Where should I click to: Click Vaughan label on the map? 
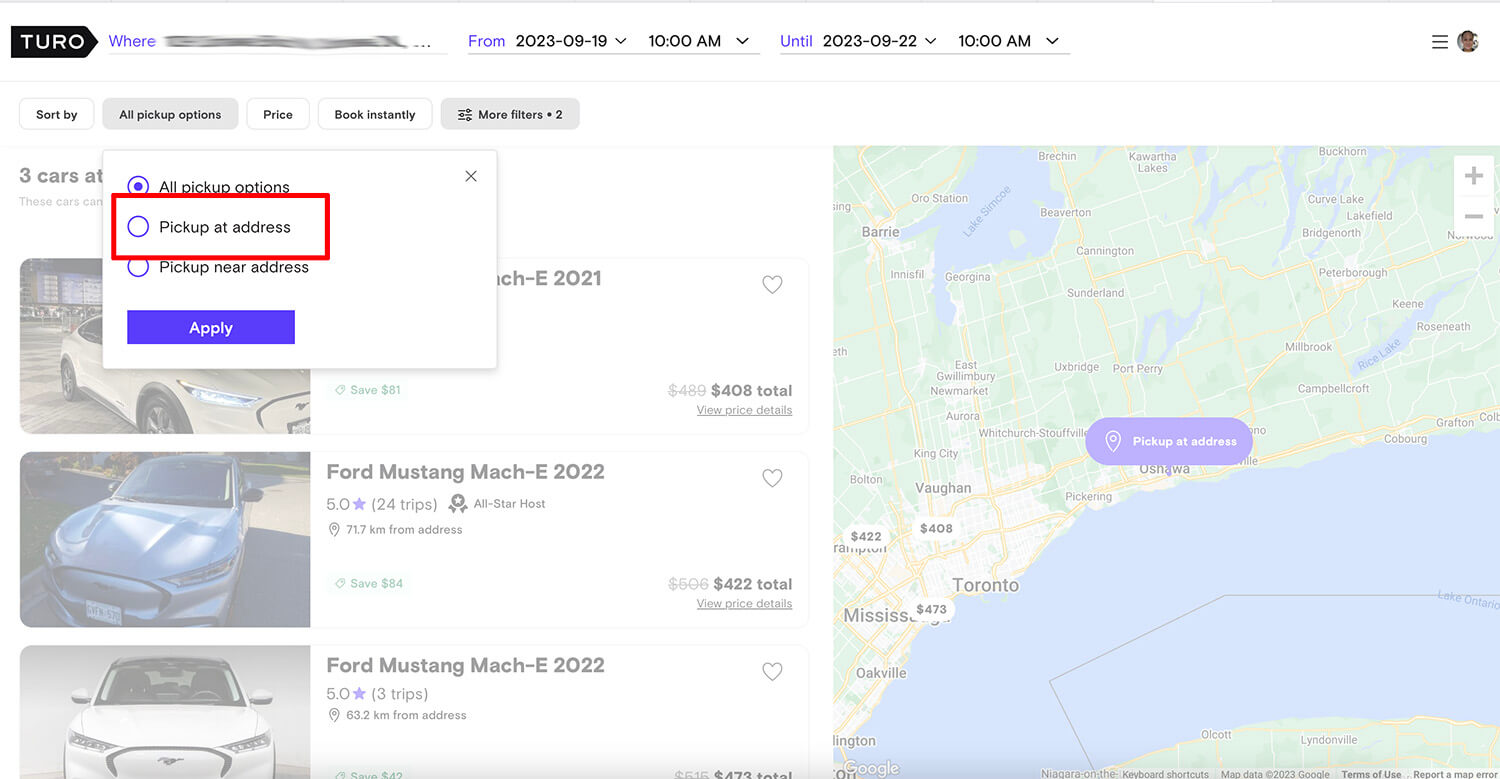(943, 488)
